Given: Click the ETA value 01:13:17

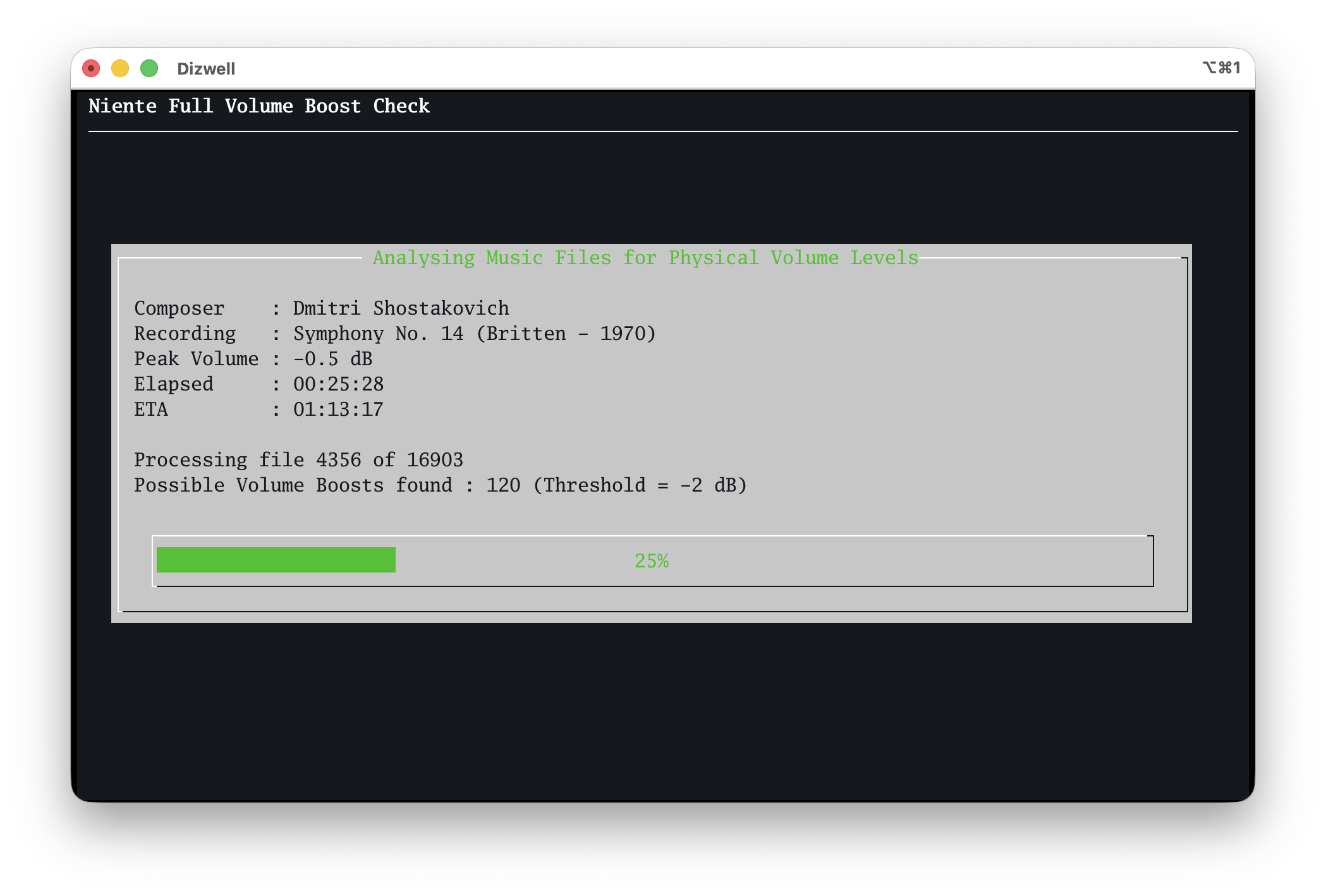Looking at the screenshot, I should (338, 409).
